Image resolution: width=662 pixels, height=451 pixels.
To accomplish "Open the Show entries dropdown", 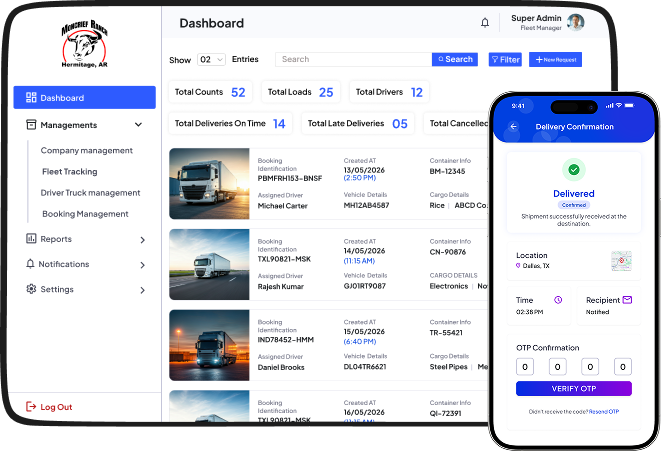I will (x=212, y=60).
